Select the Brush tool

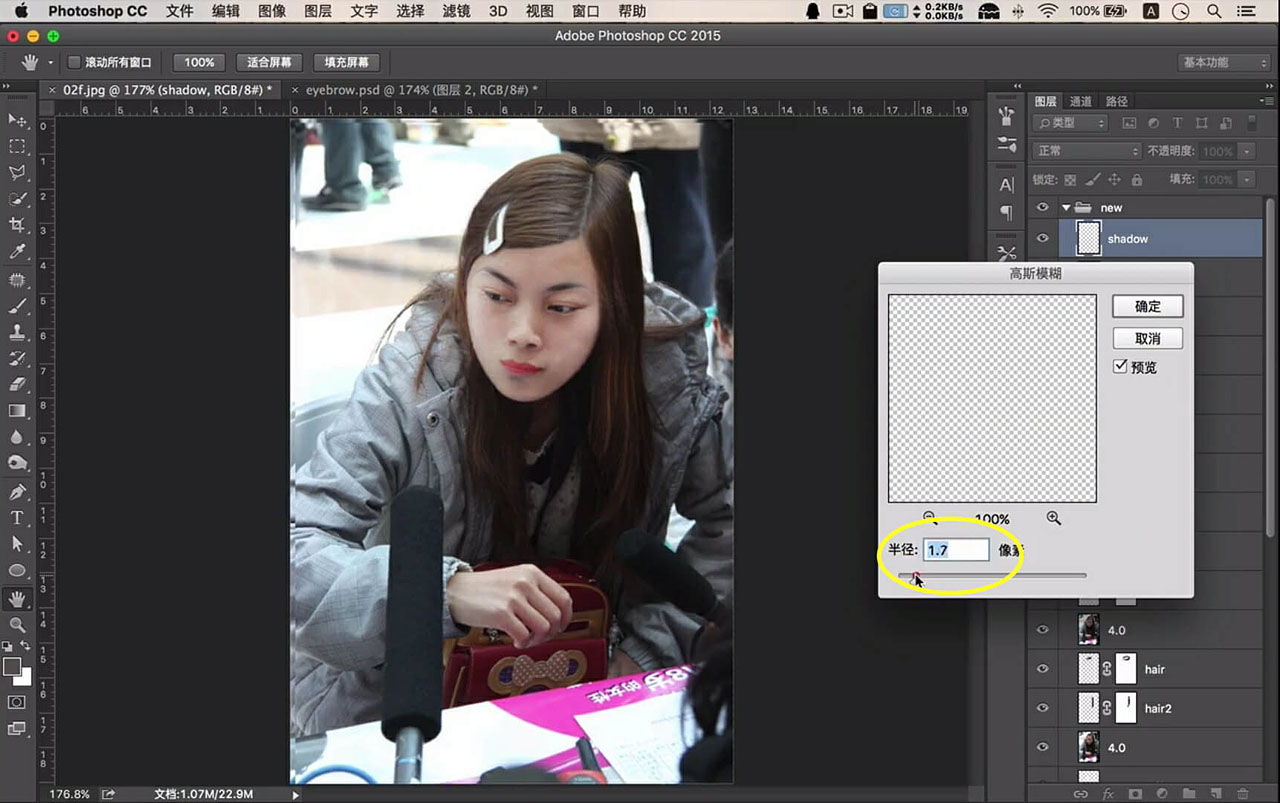[17, 306]
